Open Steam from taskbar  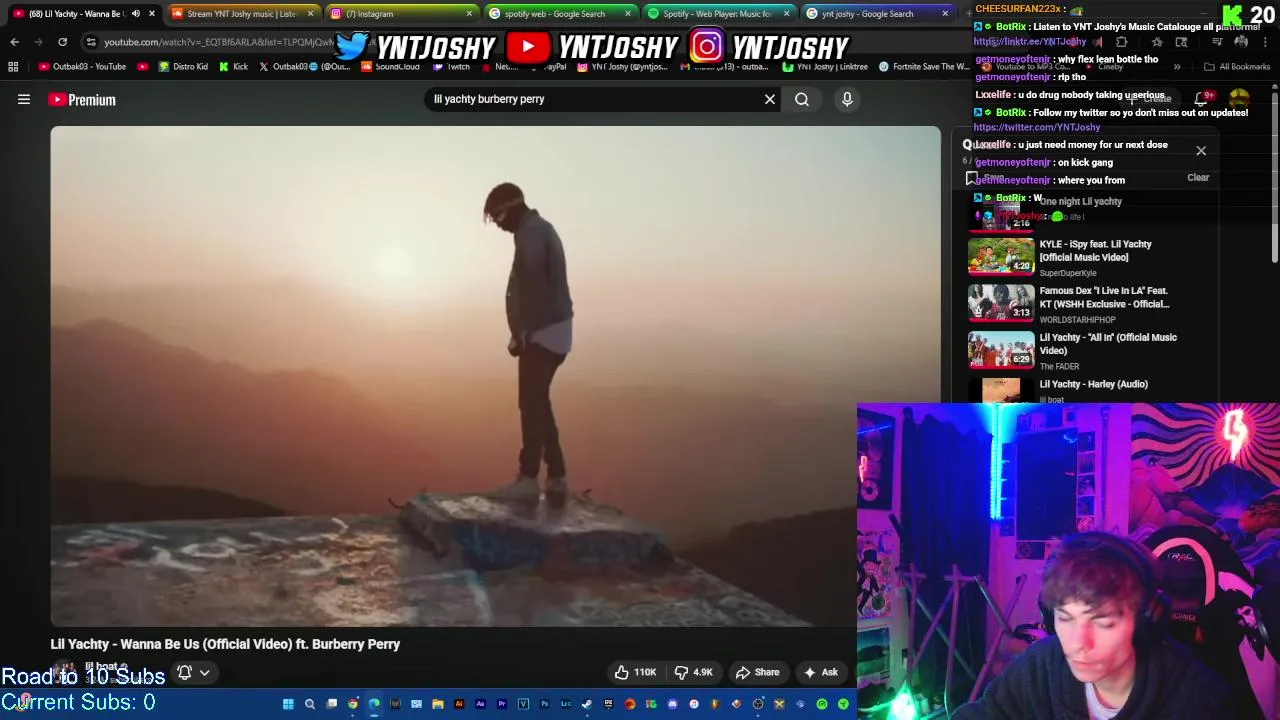tap(587, 704)
